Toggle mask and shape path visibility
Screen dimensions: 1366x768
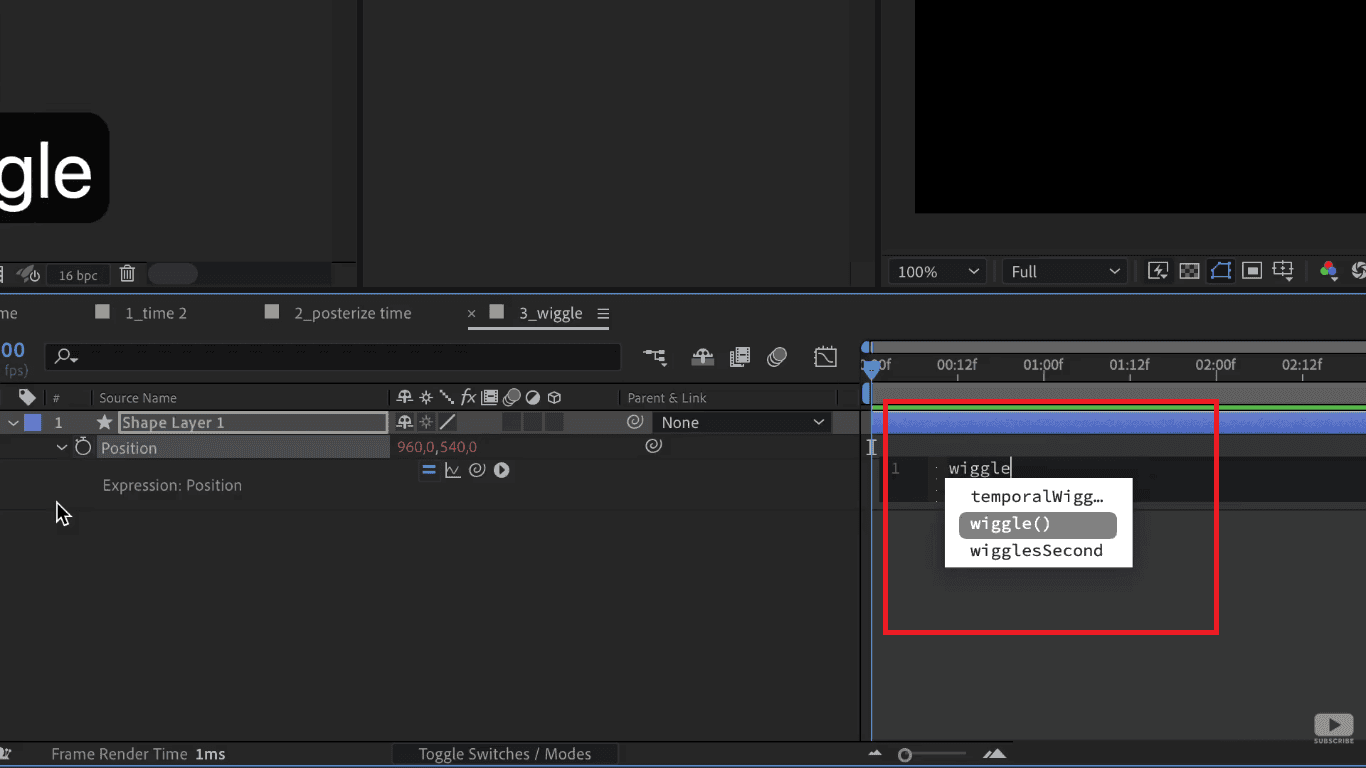[x=1220, y=271]
